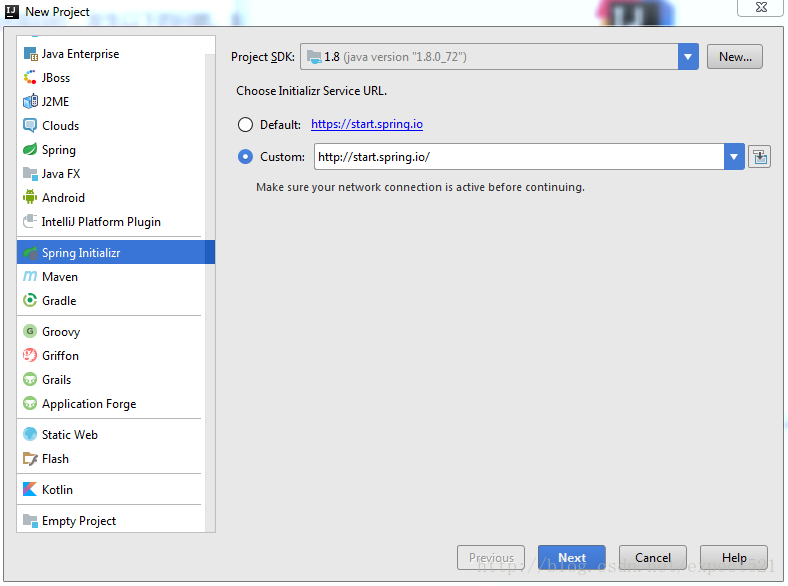Select the Grails text label

coord(56,379)
